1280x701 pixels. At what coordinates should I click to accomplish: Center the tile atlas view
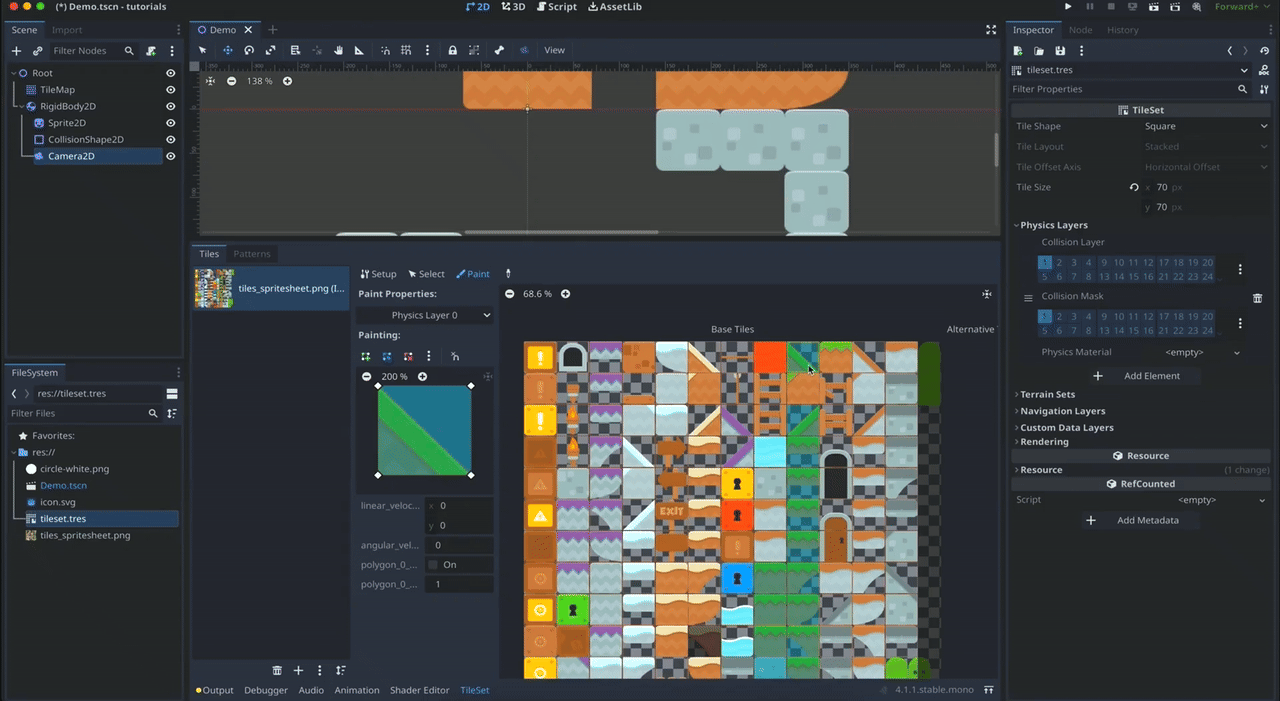(987, 294)
